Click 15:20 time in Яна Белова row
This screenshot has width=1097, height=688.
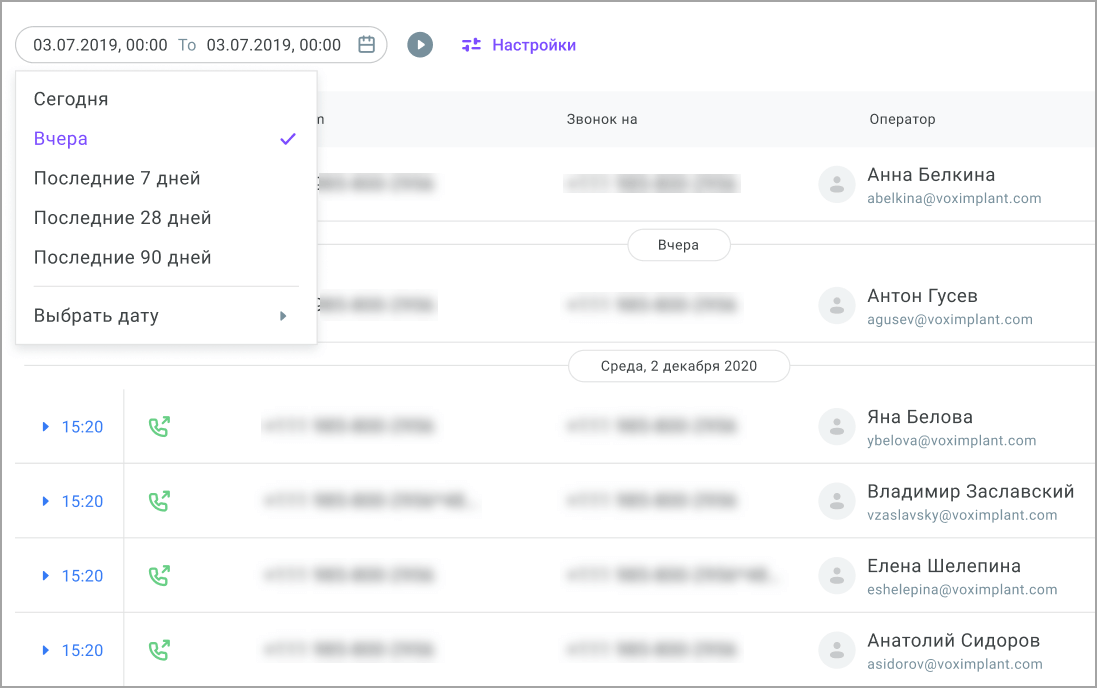point(83,427)
